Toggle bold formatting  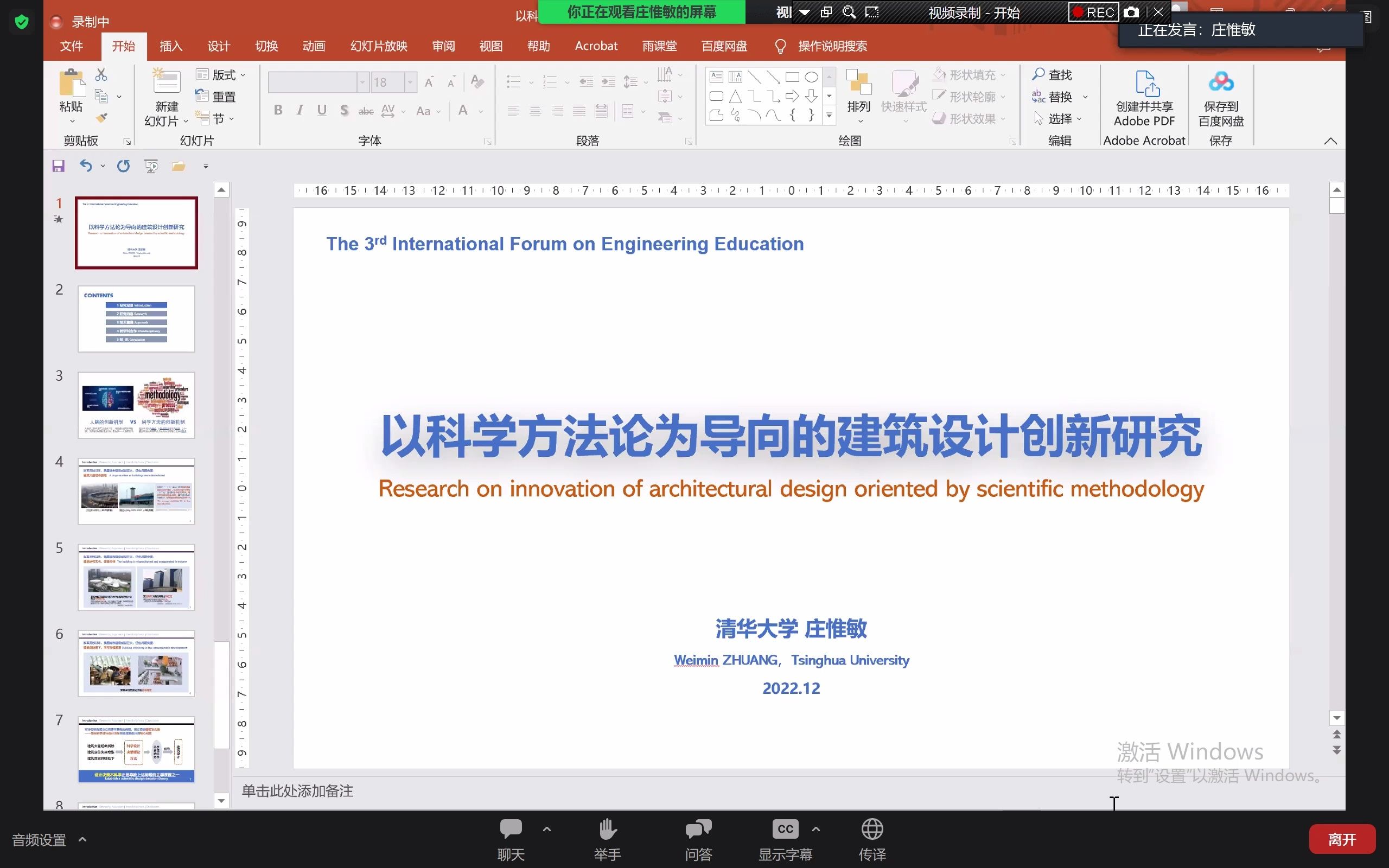click(x=278, y=110)
